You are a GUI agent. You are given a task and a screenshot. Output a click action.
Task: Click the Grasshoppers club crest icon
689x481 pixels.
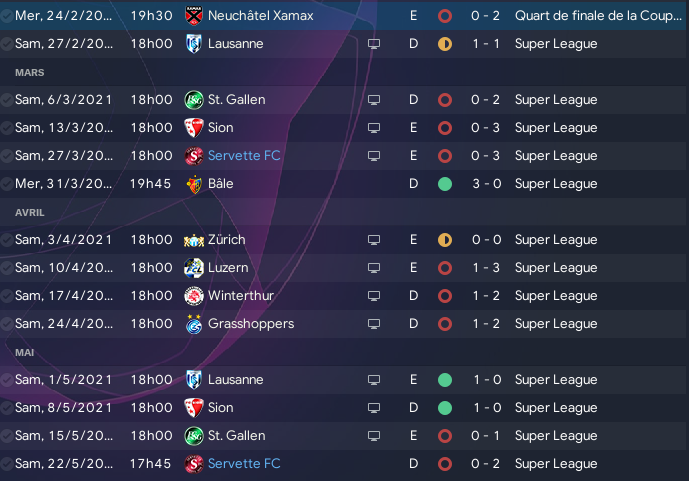[x=193, y=324]
